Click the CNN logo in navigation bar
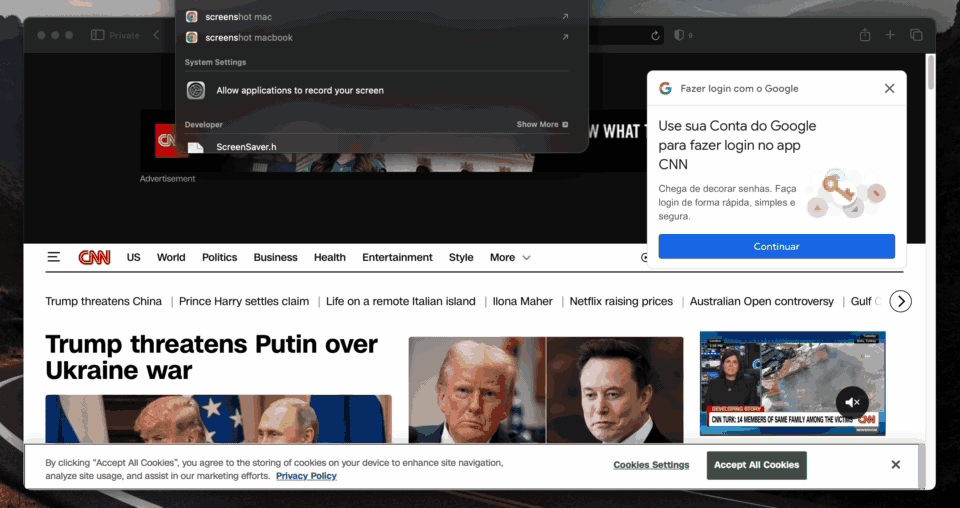960x508 pixels. click(x=94, y=257)
